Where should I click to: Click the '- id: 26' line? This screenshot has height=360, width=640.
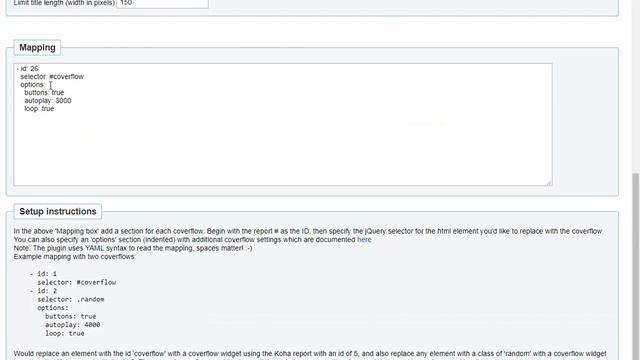[27, 69]
